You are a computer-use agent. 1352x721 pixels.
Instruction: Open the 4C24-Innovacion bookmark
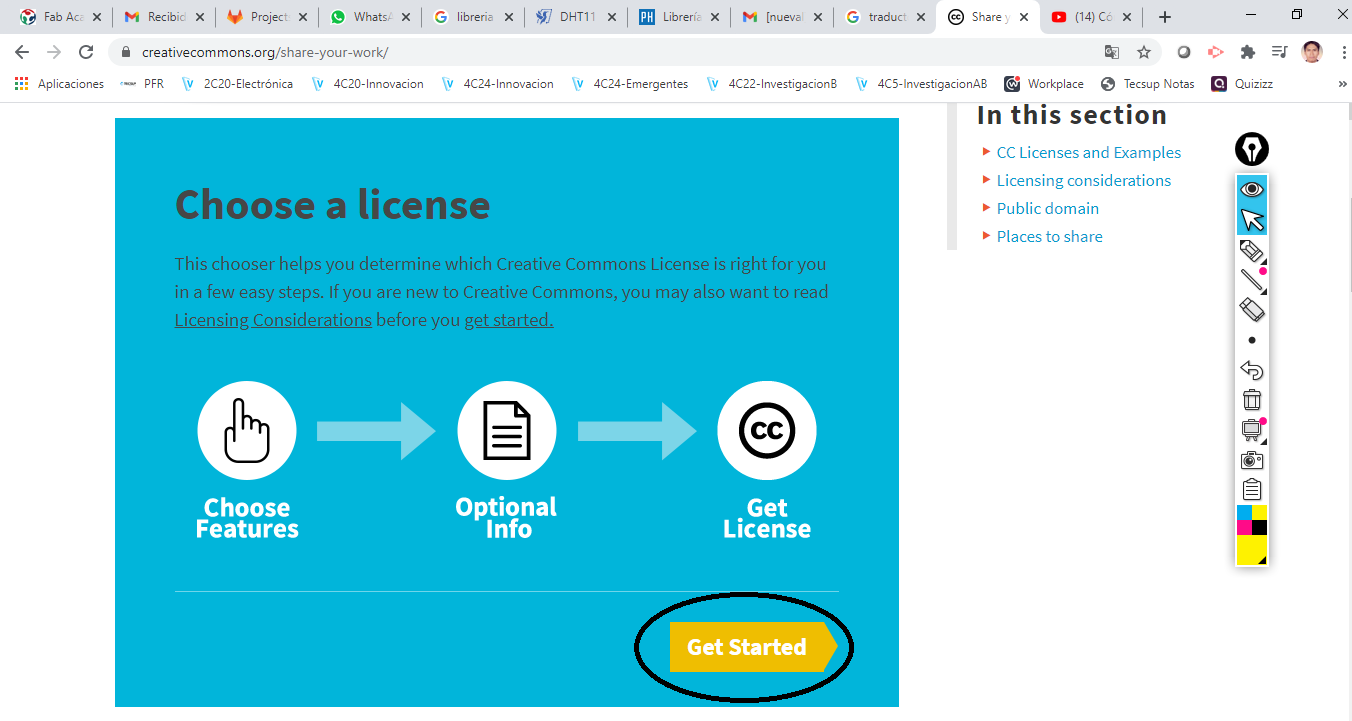[x=497, y=84]
